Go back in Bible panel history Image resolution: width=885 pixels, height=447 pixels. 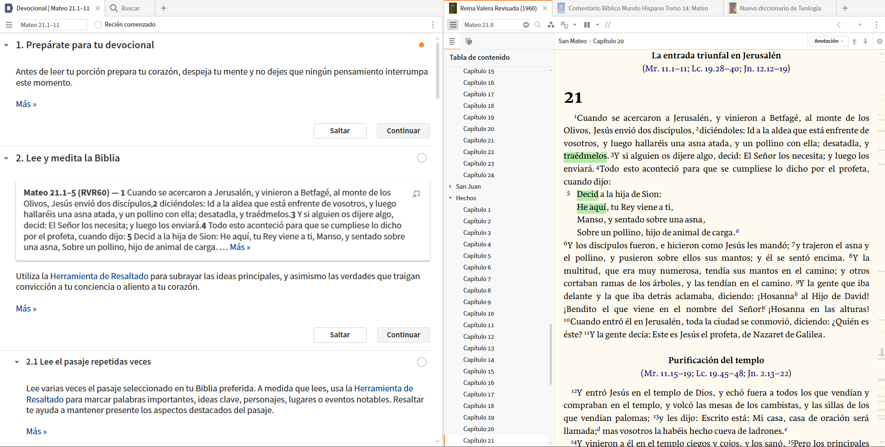point(839,25)
